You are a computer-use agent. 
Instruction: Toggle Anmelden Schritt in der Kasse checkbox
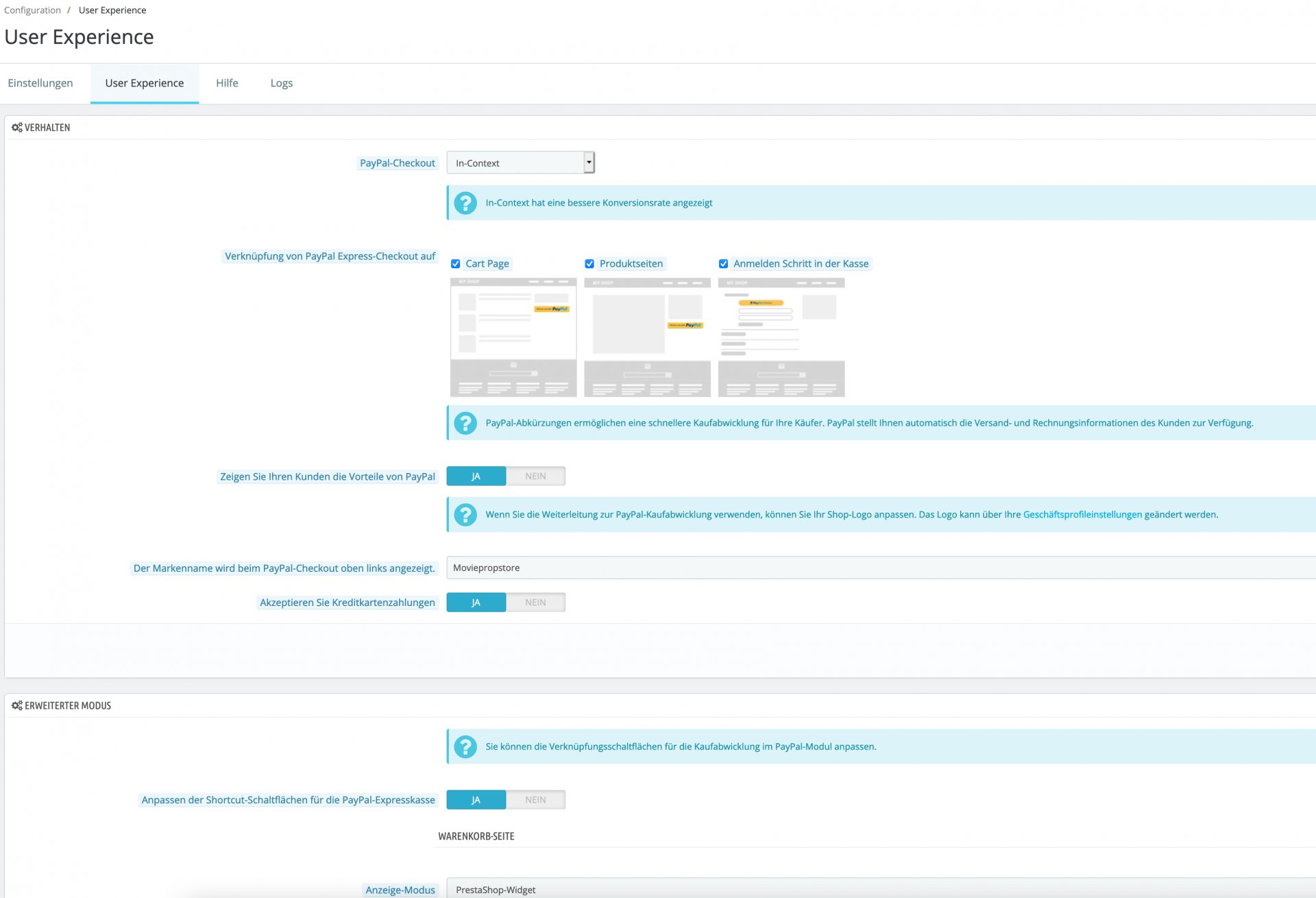(723, 264)
